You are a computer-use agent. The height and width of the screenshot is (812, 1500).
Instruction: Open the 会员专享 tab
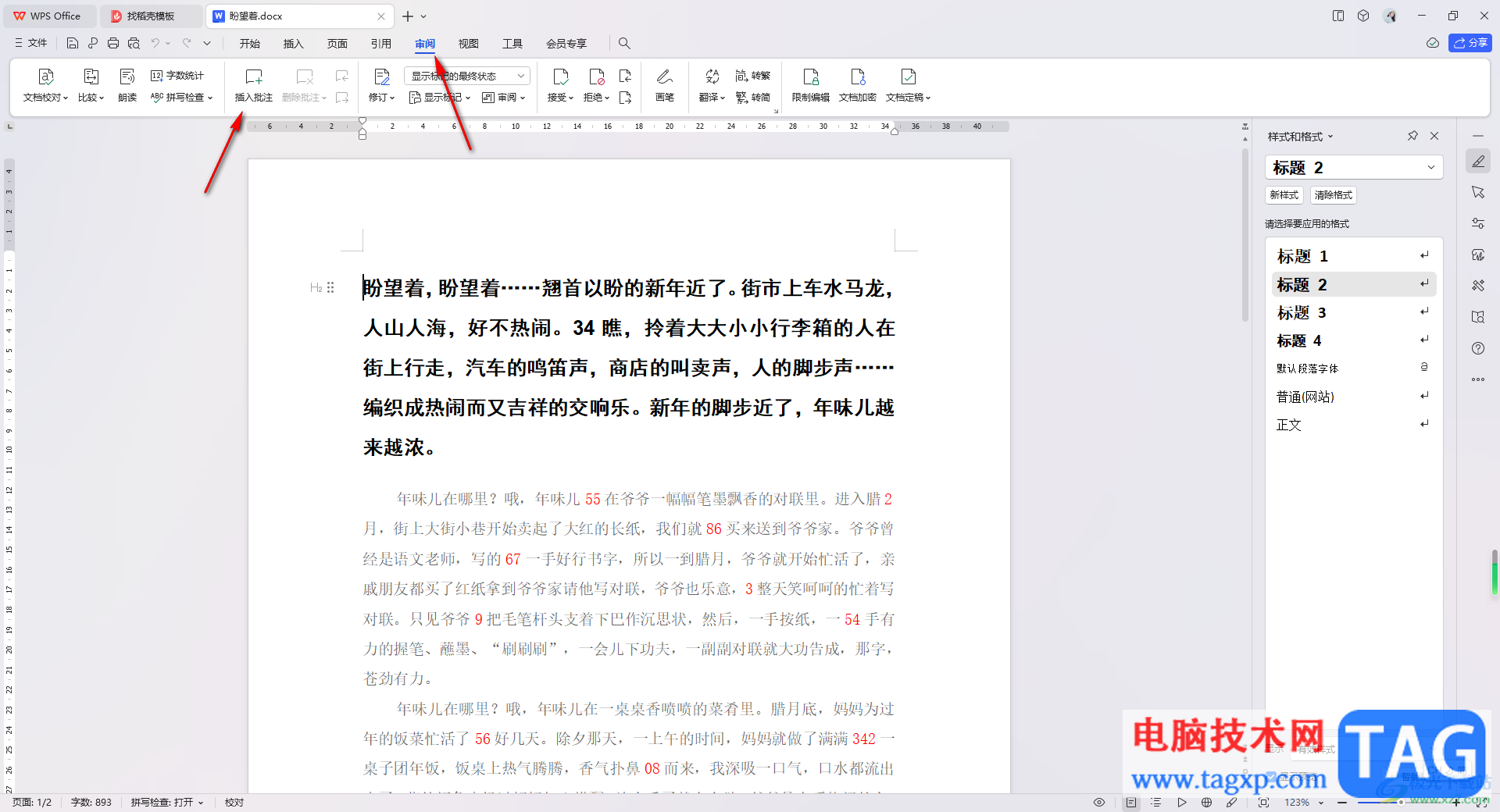[566, 44]
